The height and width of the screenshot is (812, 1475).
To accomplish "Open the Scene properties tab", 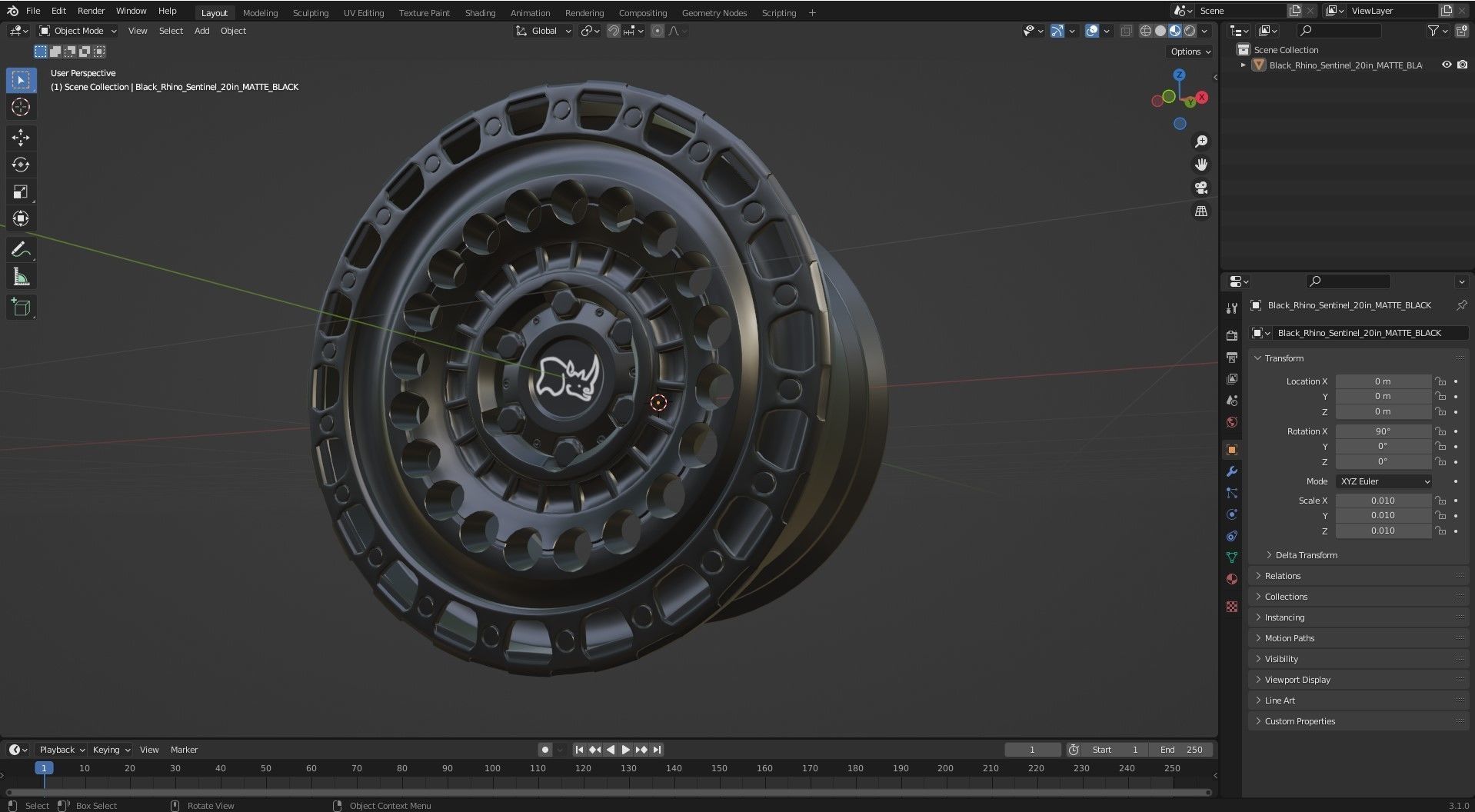I will [x=1232, y=401].
